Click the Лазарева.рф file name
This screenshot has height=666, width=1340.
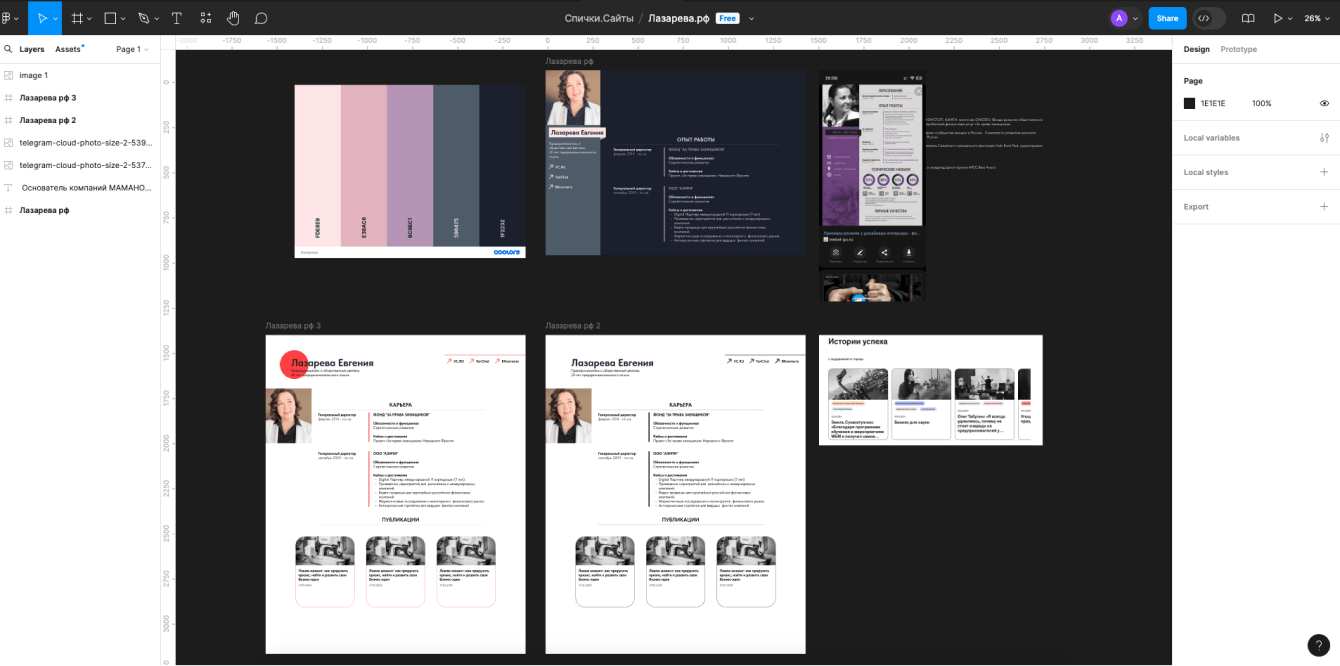point(679,18)
